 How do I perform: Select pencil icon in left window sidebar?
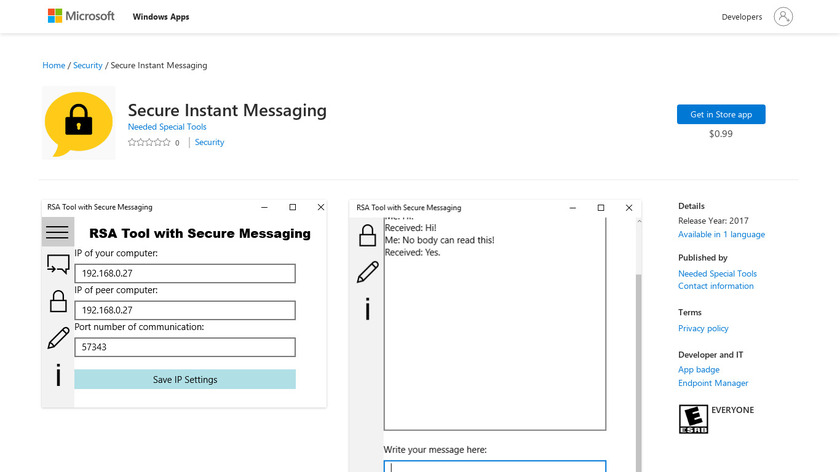(58, 338)
